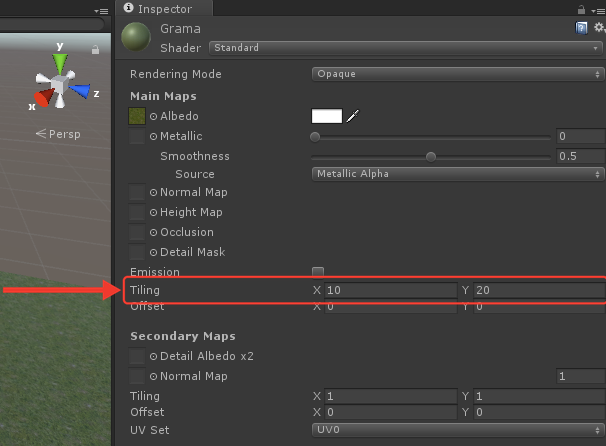Click the Height Map picker circle
The height and width of the screenshot is (446, 606).
coord(153,213)
